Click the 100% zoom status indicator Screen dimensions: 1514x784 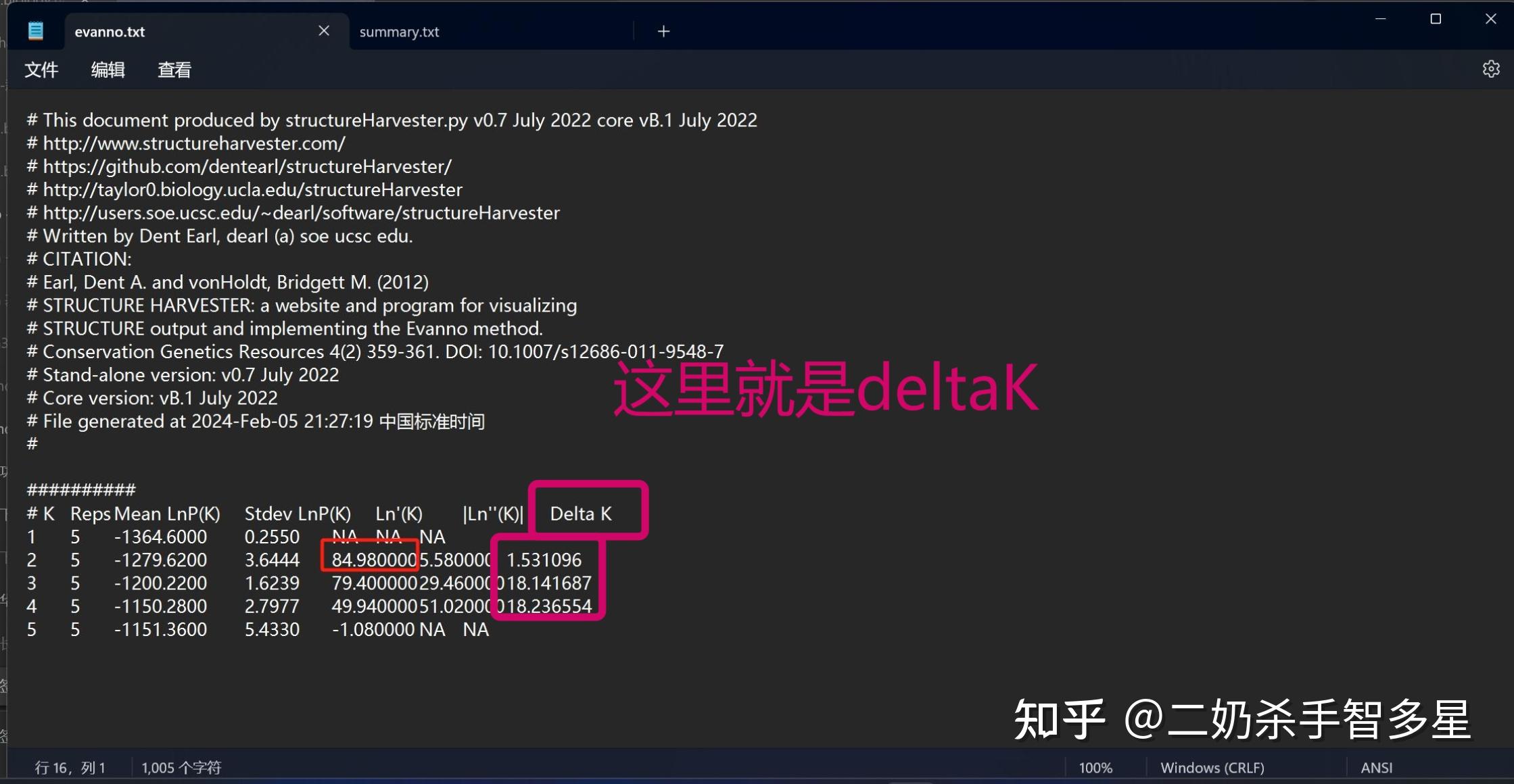1095,767
